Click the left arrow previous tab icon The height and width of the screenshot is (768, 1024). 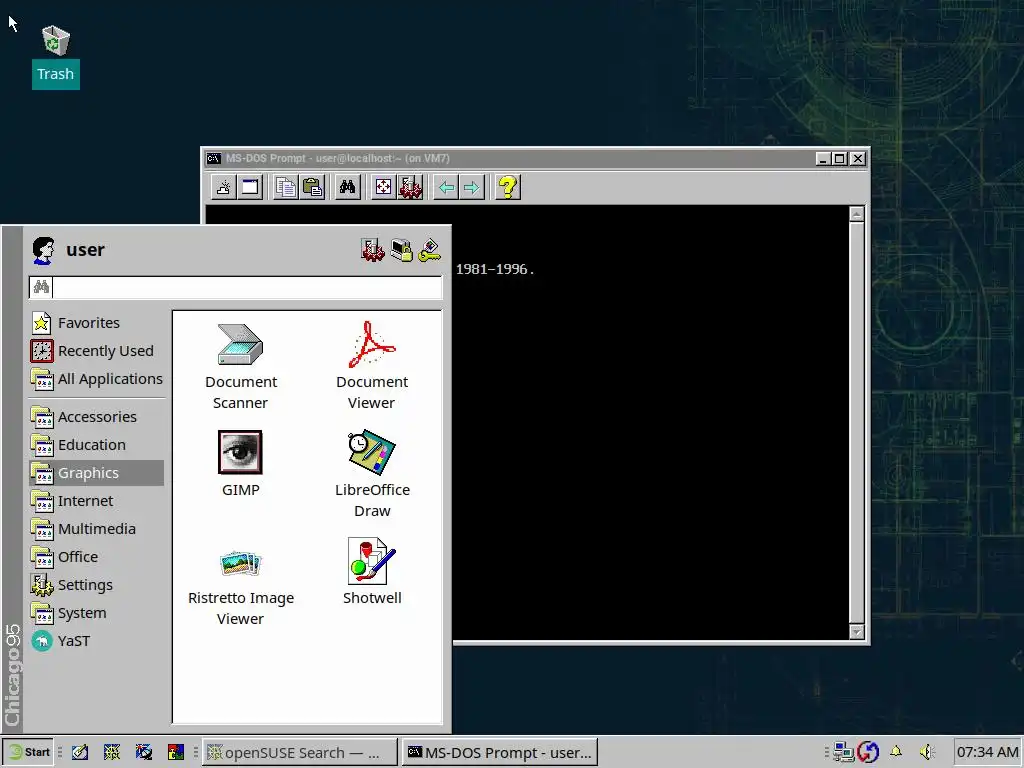pos(446,187)
